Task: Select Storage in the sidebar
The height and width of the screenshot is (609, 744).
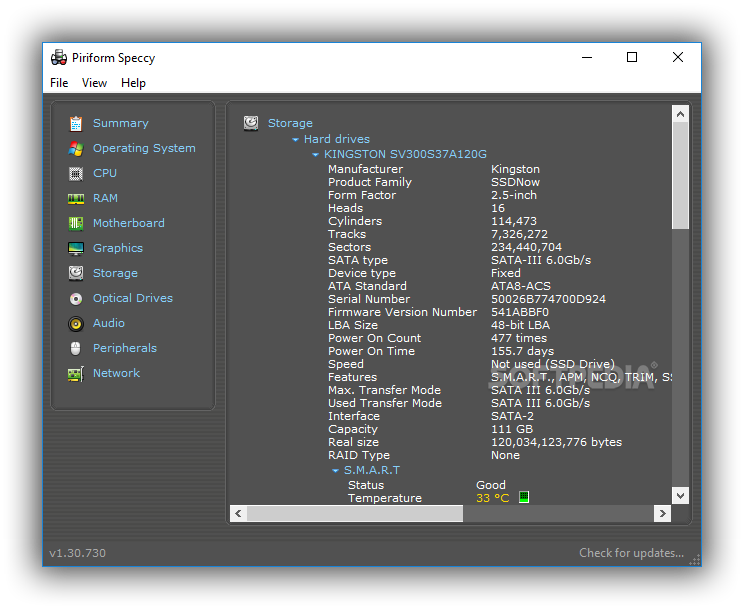Action: pos(115,273)
